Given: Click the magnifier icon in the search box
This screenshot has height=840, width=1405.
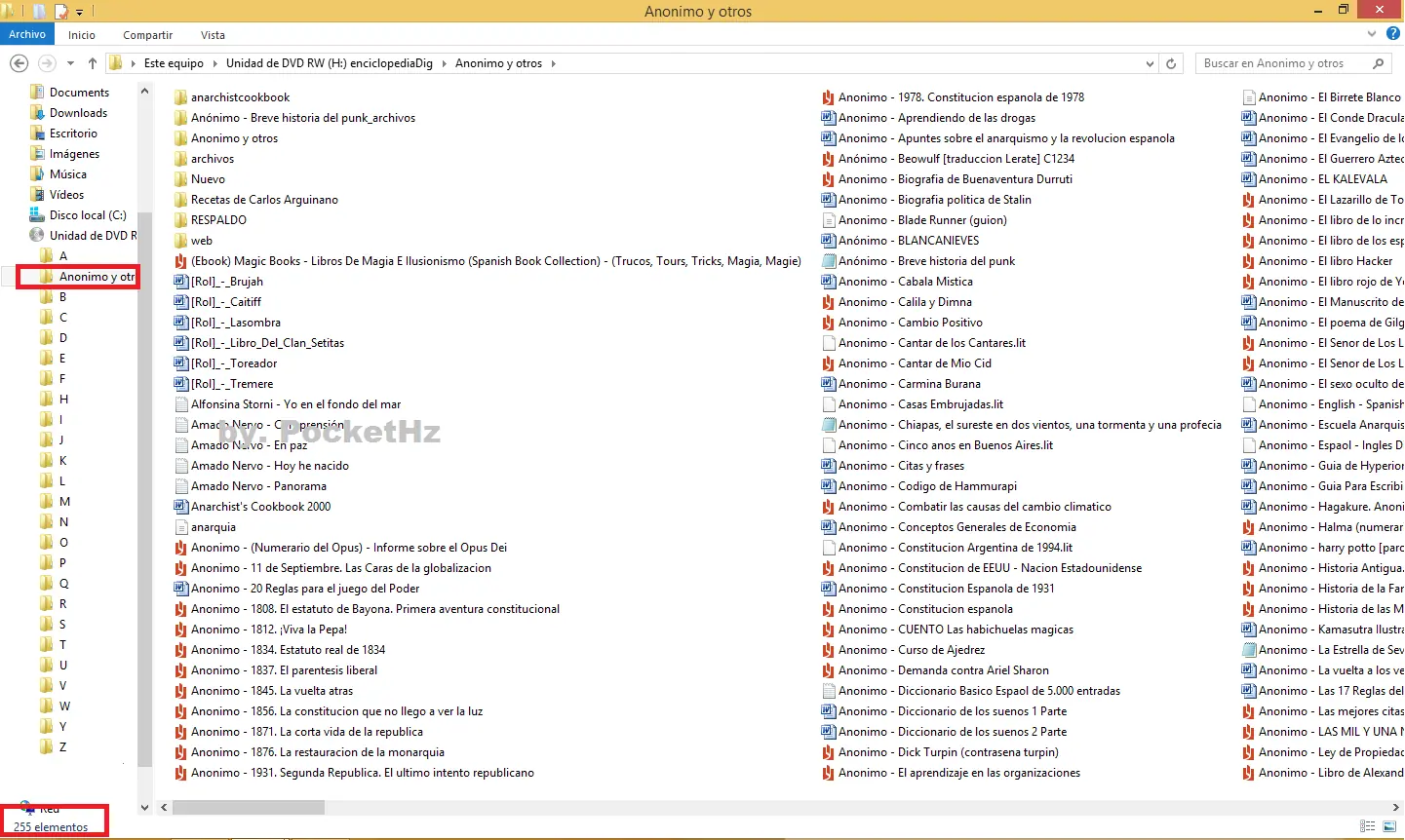Looking at the screenshot, I should tap(1378, 63).
